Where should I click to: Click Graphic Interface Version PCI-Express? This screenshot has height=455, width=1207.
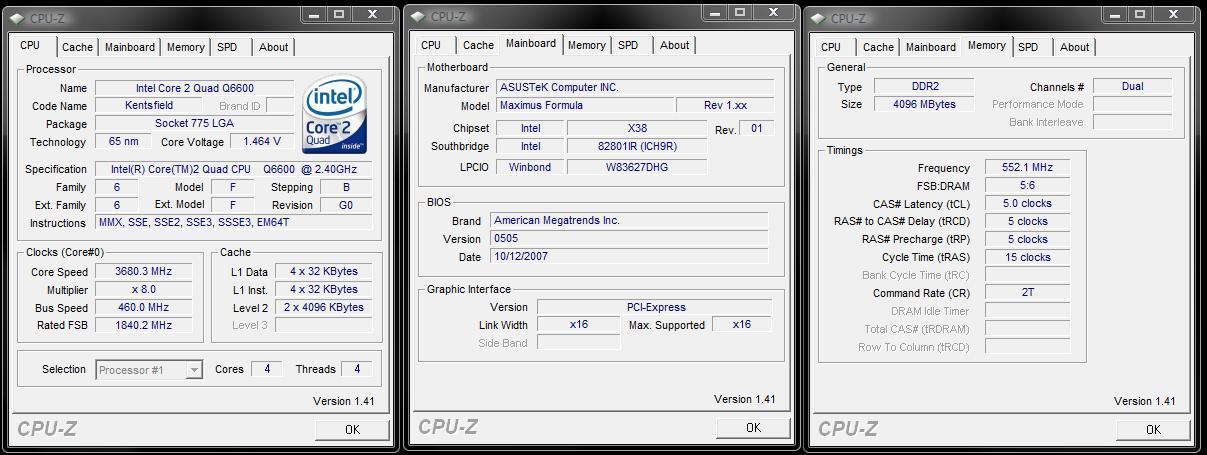[654, 307]
